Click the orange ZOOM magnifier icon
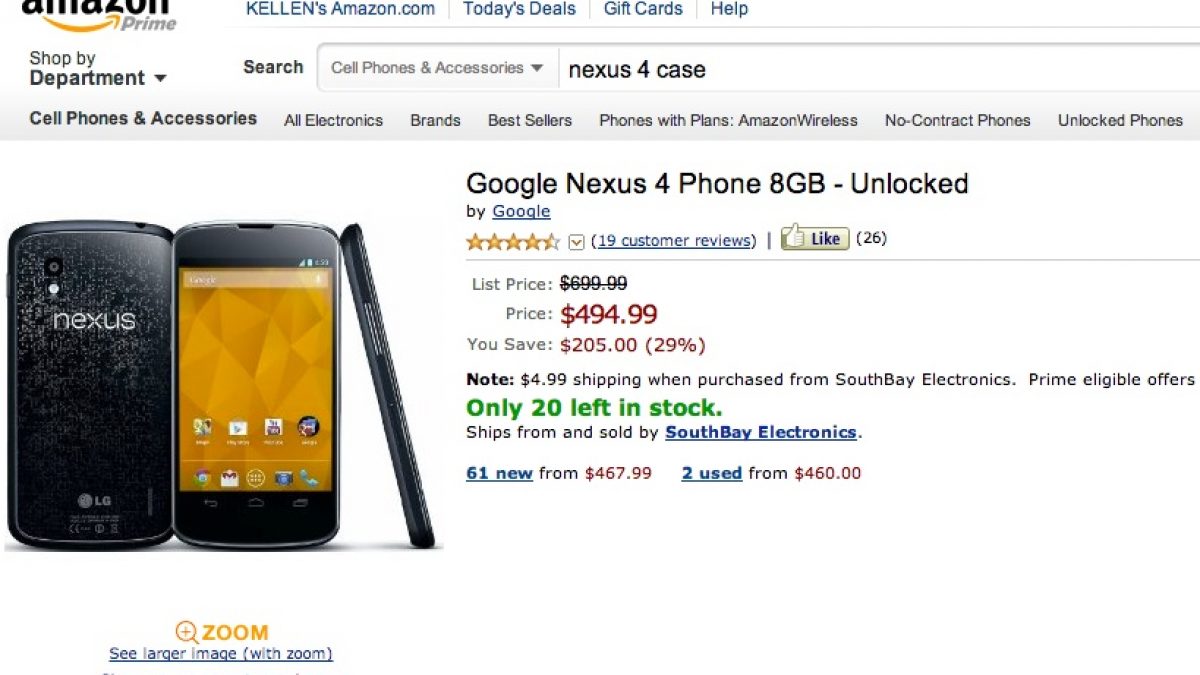 187,632
